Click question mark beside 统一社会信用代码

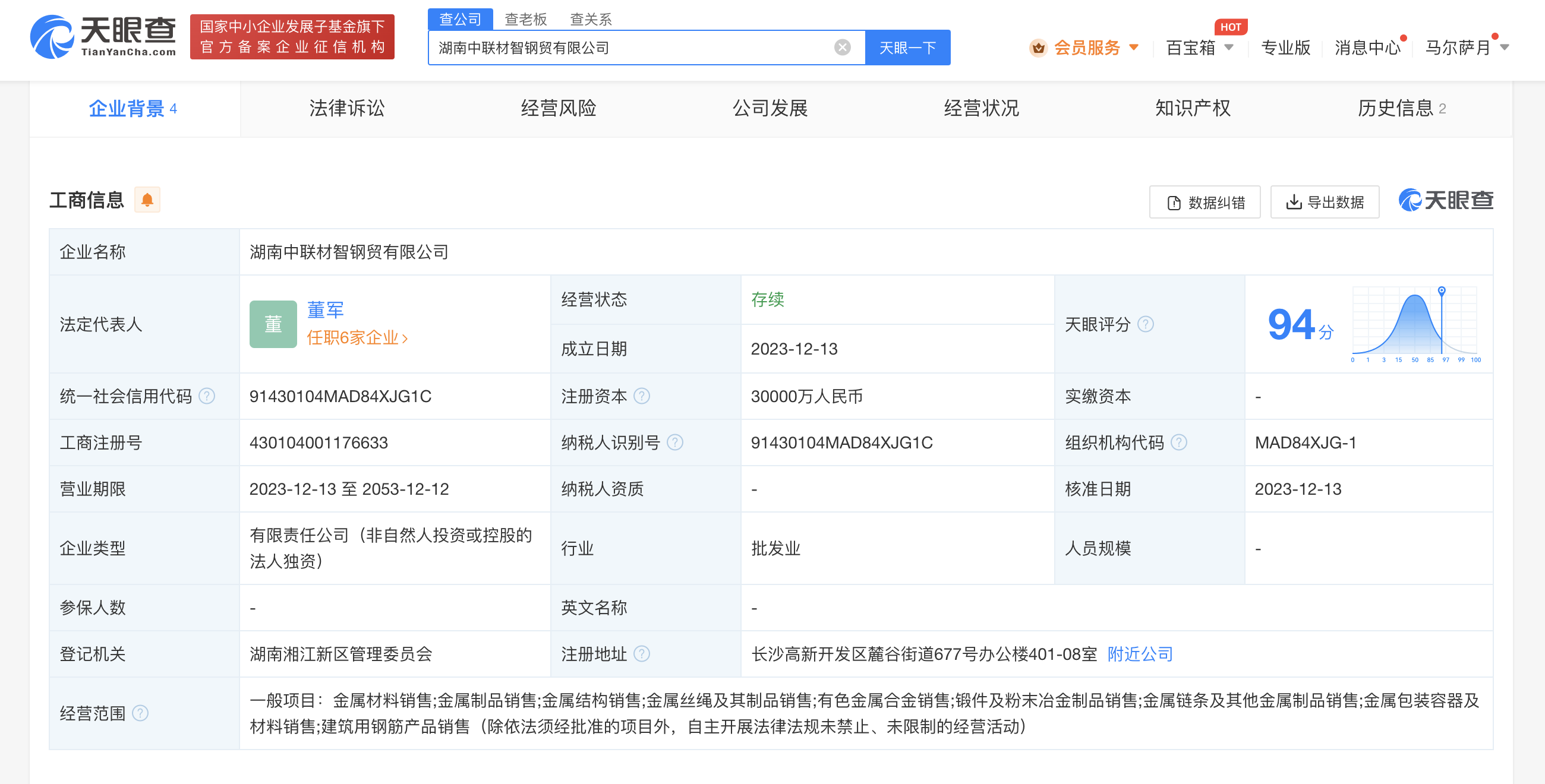tap(207, 396)
